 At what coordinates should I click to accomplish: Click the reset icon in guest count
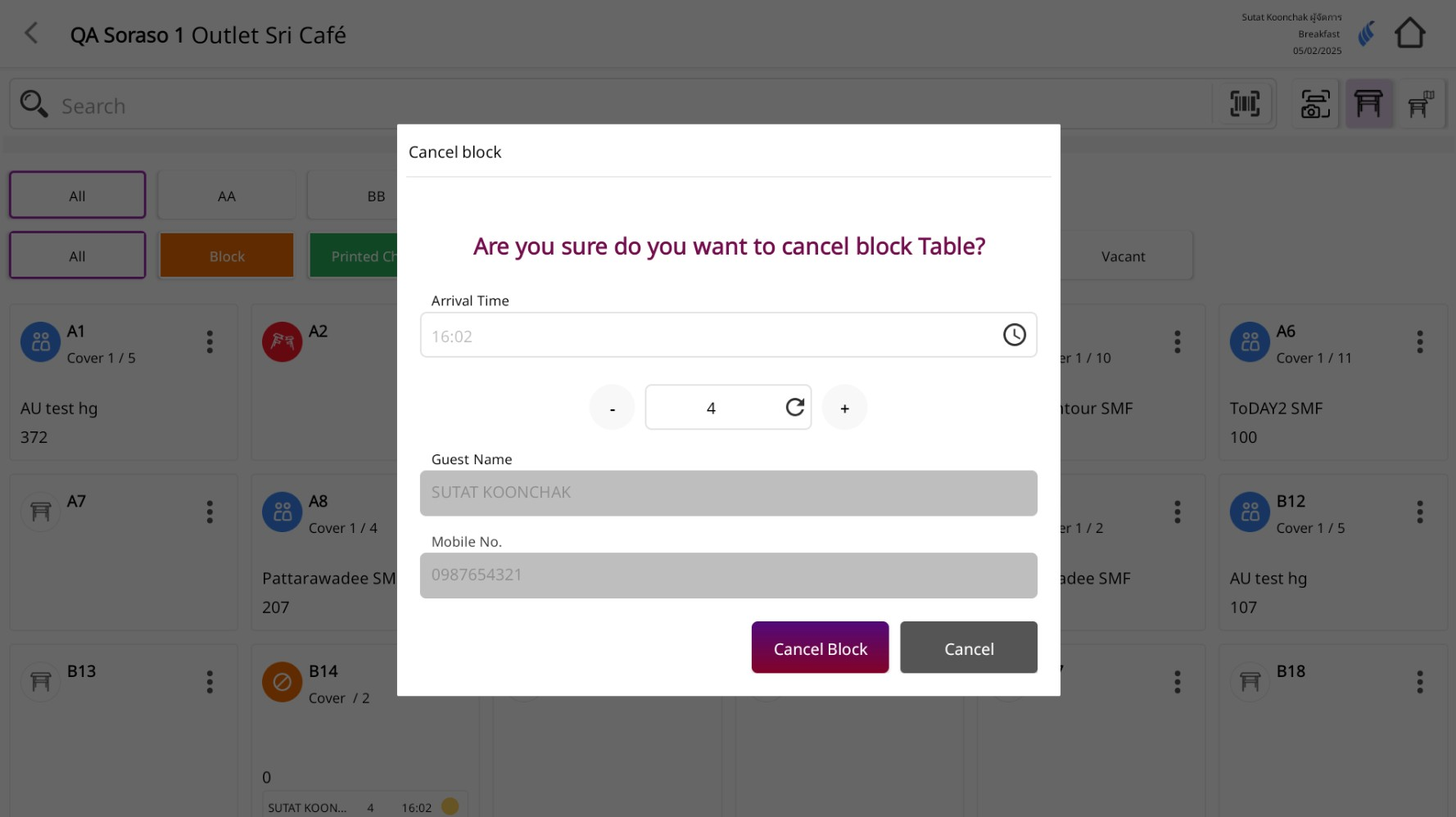(x=794, y=407)
